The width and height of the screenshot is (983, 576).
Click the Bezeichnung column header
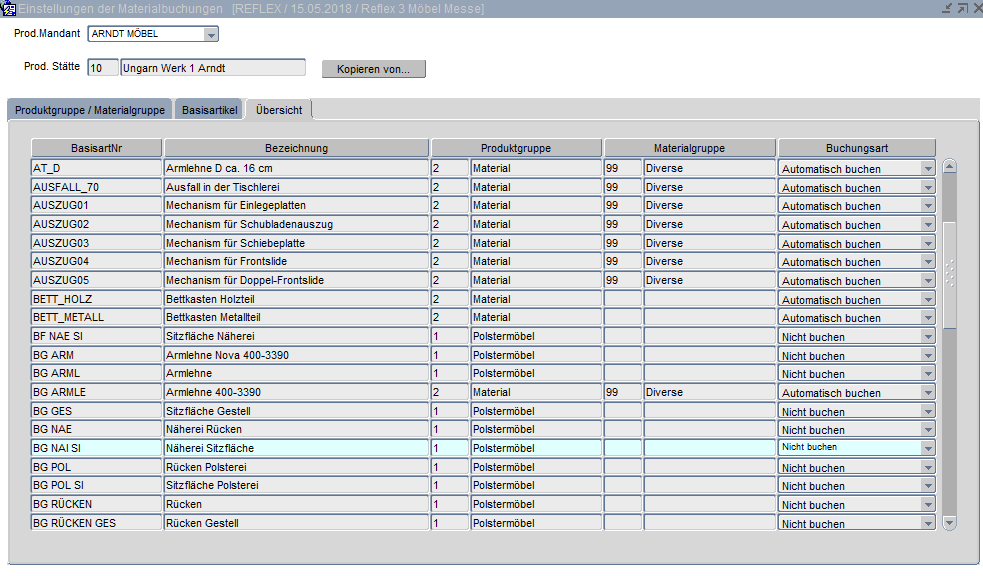pos(296,148)
